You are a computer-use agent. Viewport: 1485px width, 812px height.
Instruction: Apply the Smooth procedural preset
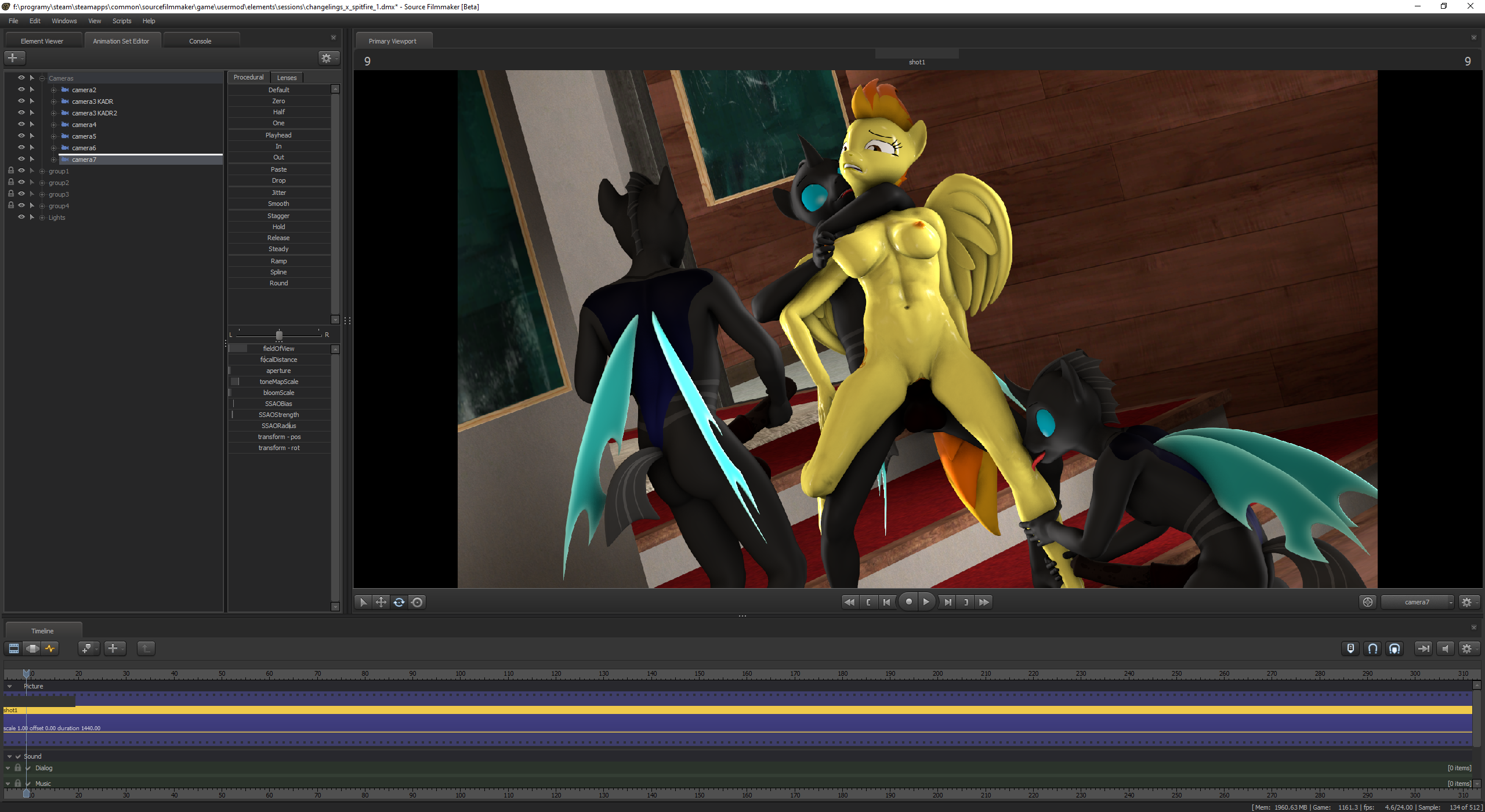coord(278,204)
